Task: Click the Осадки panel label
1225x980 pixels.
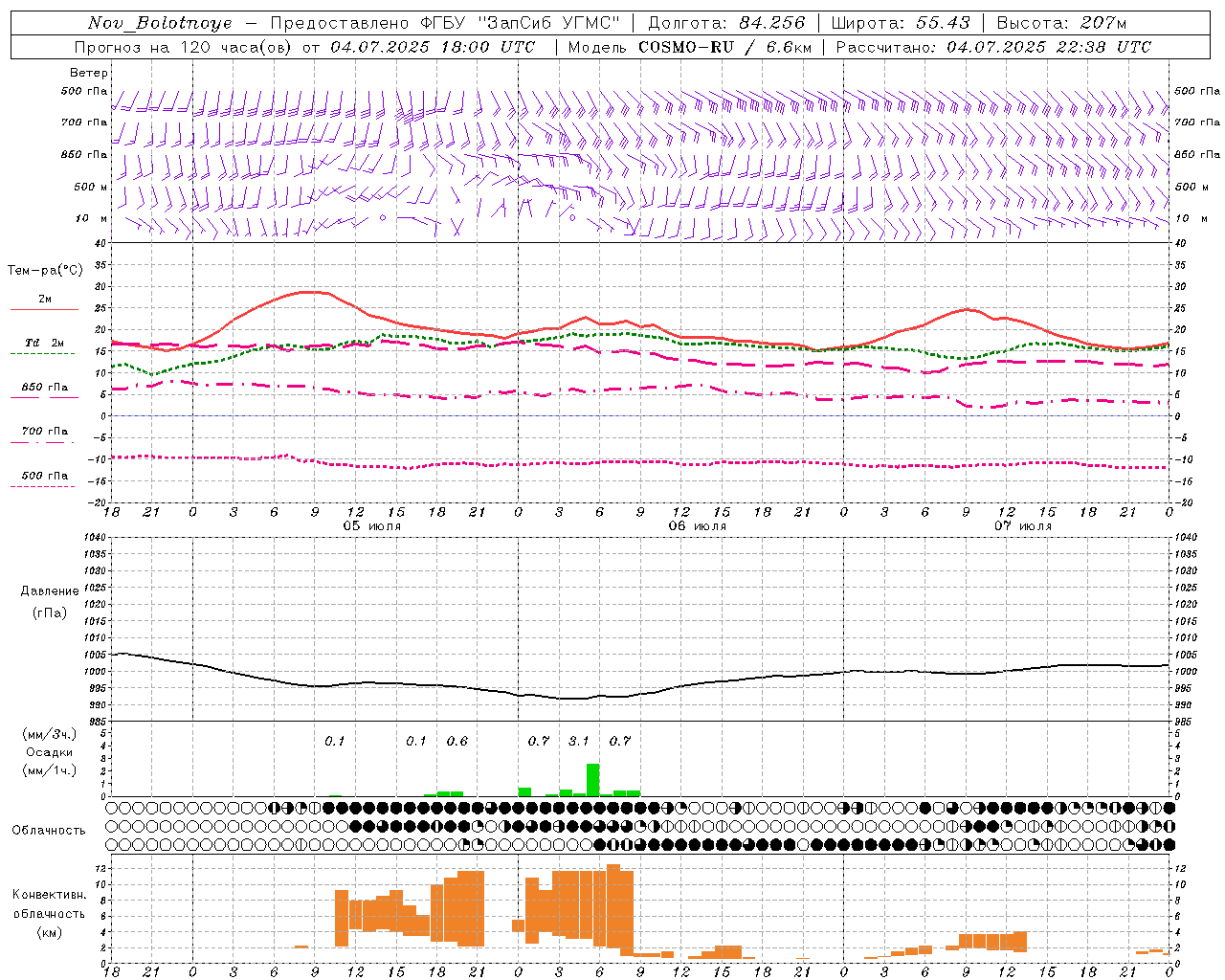Action: pyautogui.click(x=50, y=752)
